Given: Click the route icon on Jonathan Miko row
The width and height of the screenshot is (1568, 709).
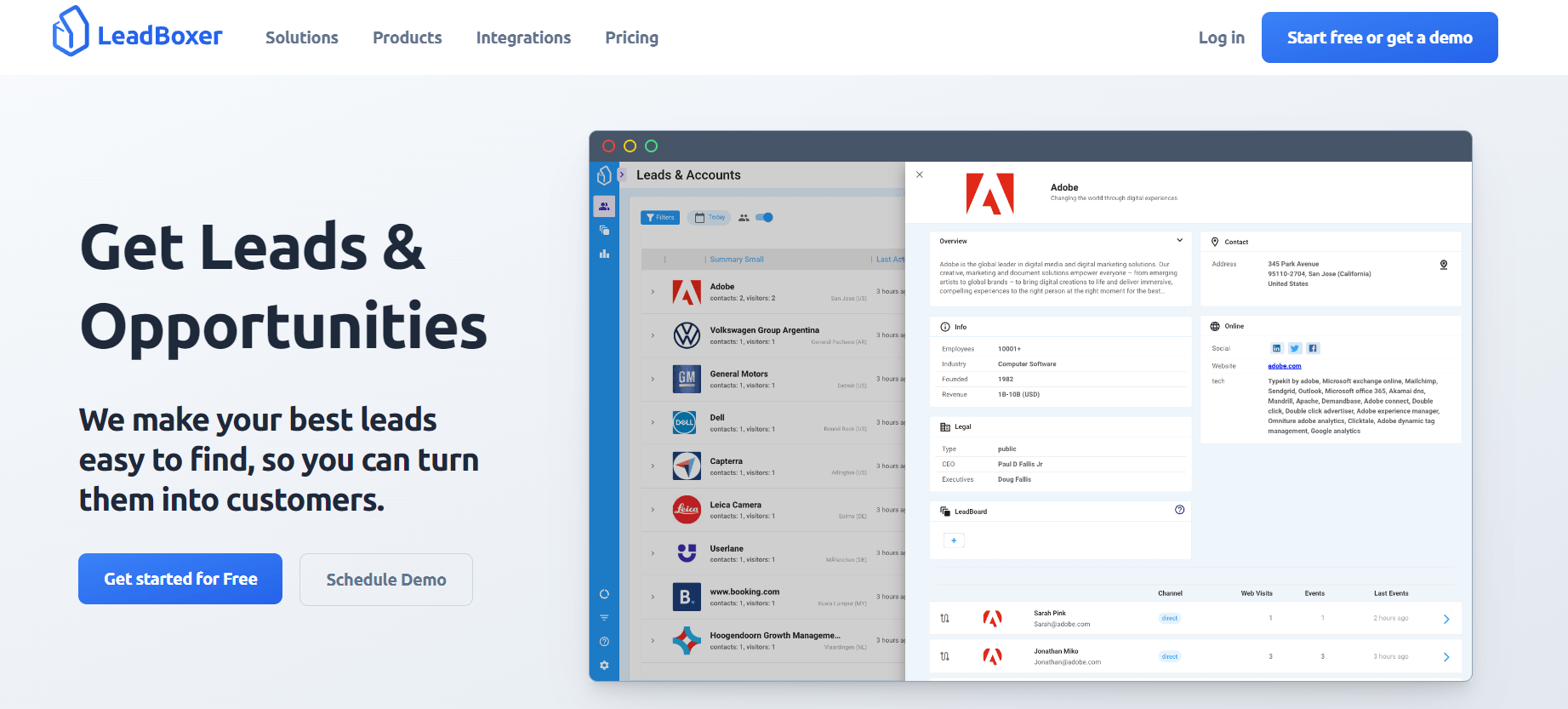Looking at the screenshot, I should pos(944,656).
